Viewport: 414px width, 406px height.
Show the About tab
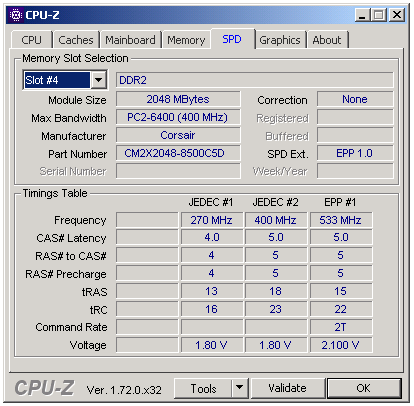327,40
